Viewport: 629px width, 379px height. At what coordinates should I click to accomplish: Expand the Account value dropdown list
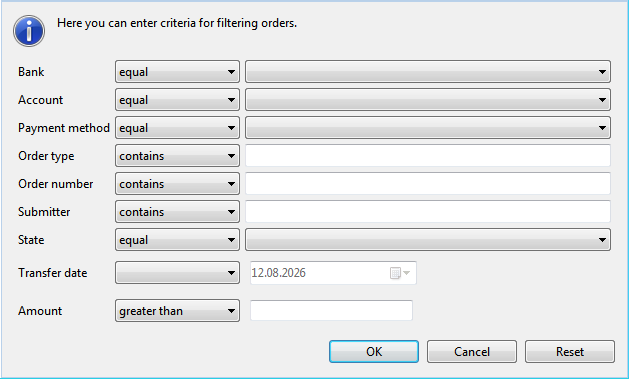tap(428, 100)
